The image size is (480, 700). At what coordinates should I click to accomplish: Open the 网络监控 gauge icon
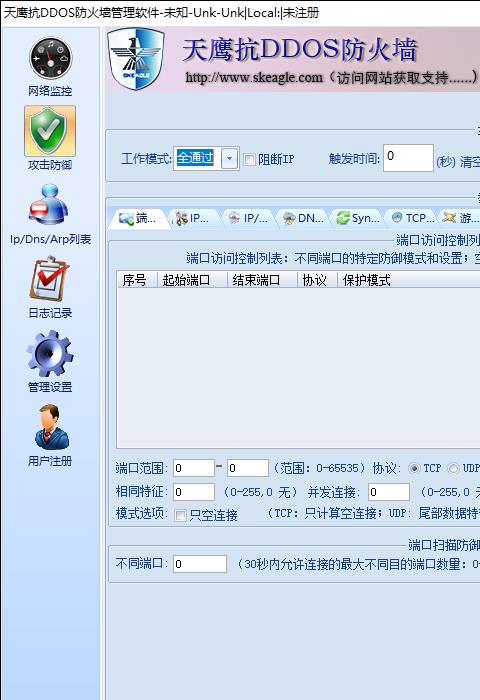point(50,58)
